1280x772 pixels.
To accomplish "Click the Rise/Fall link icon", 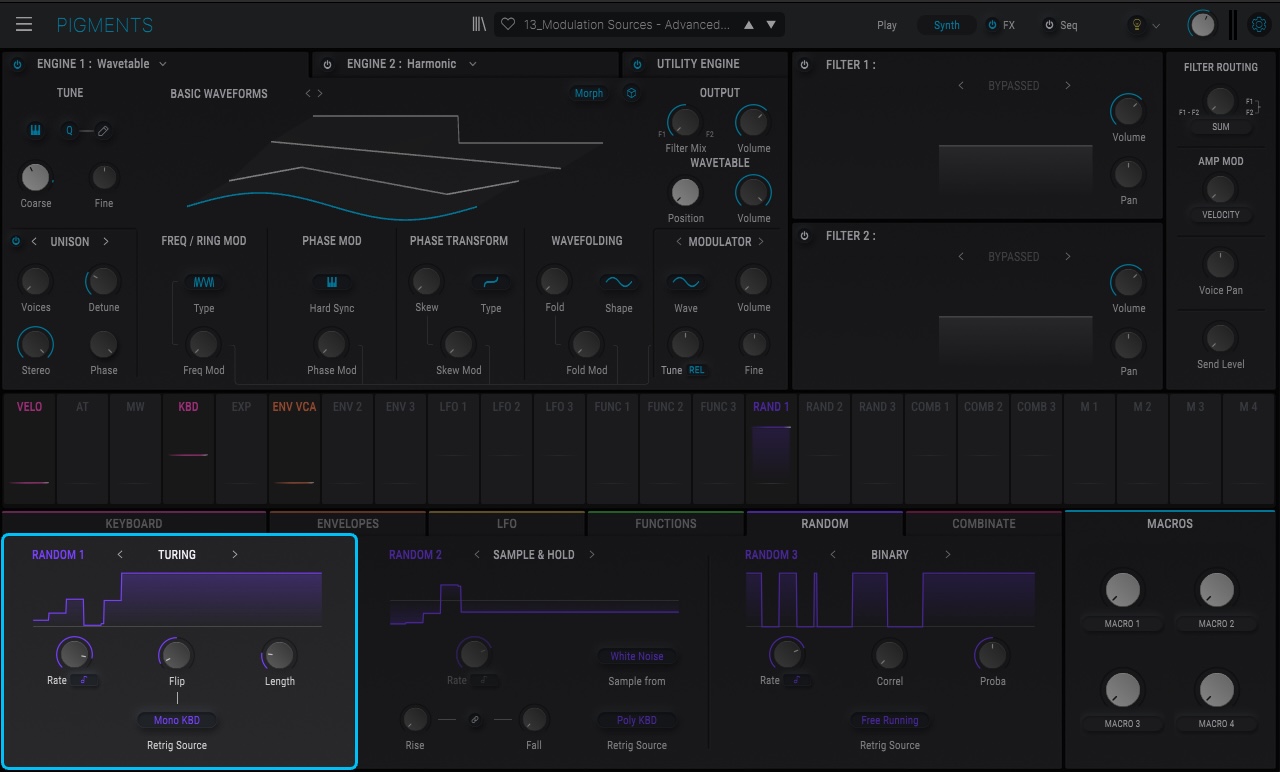I will point(475,719).
